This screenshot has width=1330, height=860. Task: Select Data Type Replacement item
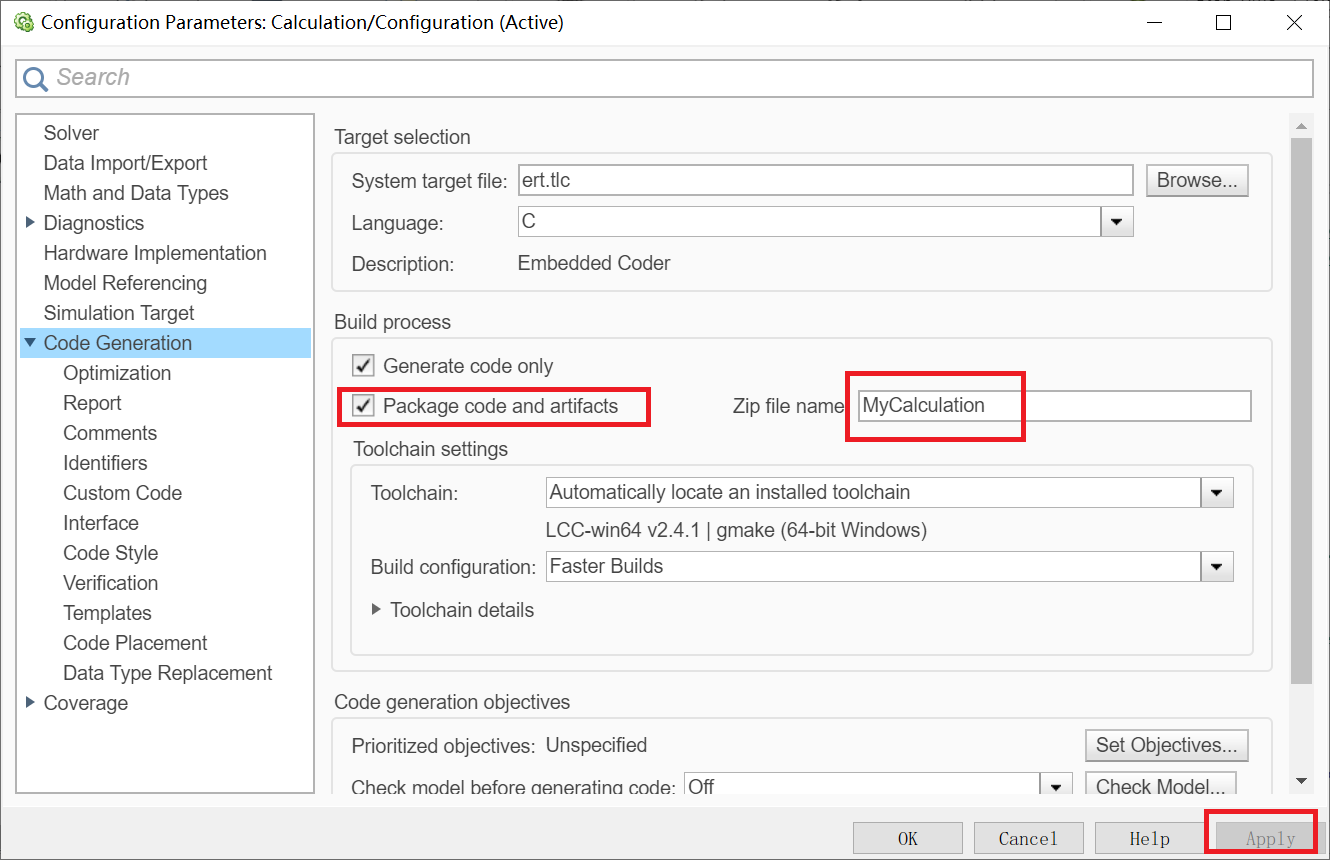click(167, 673)
